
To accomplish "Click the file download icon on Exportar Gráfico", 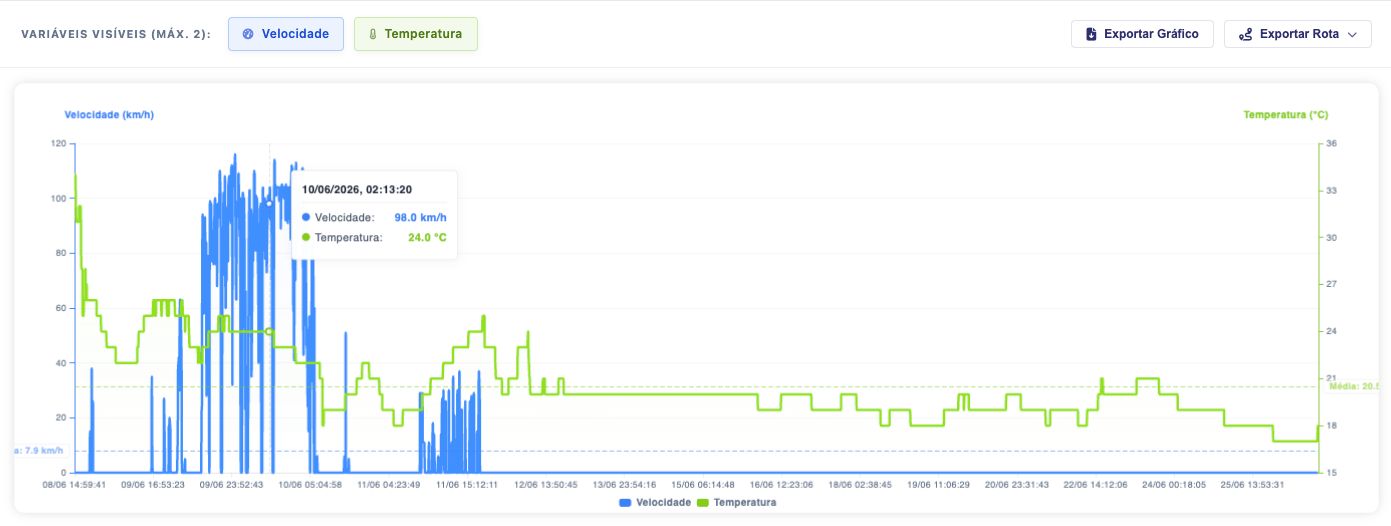I will (1091, 34).
